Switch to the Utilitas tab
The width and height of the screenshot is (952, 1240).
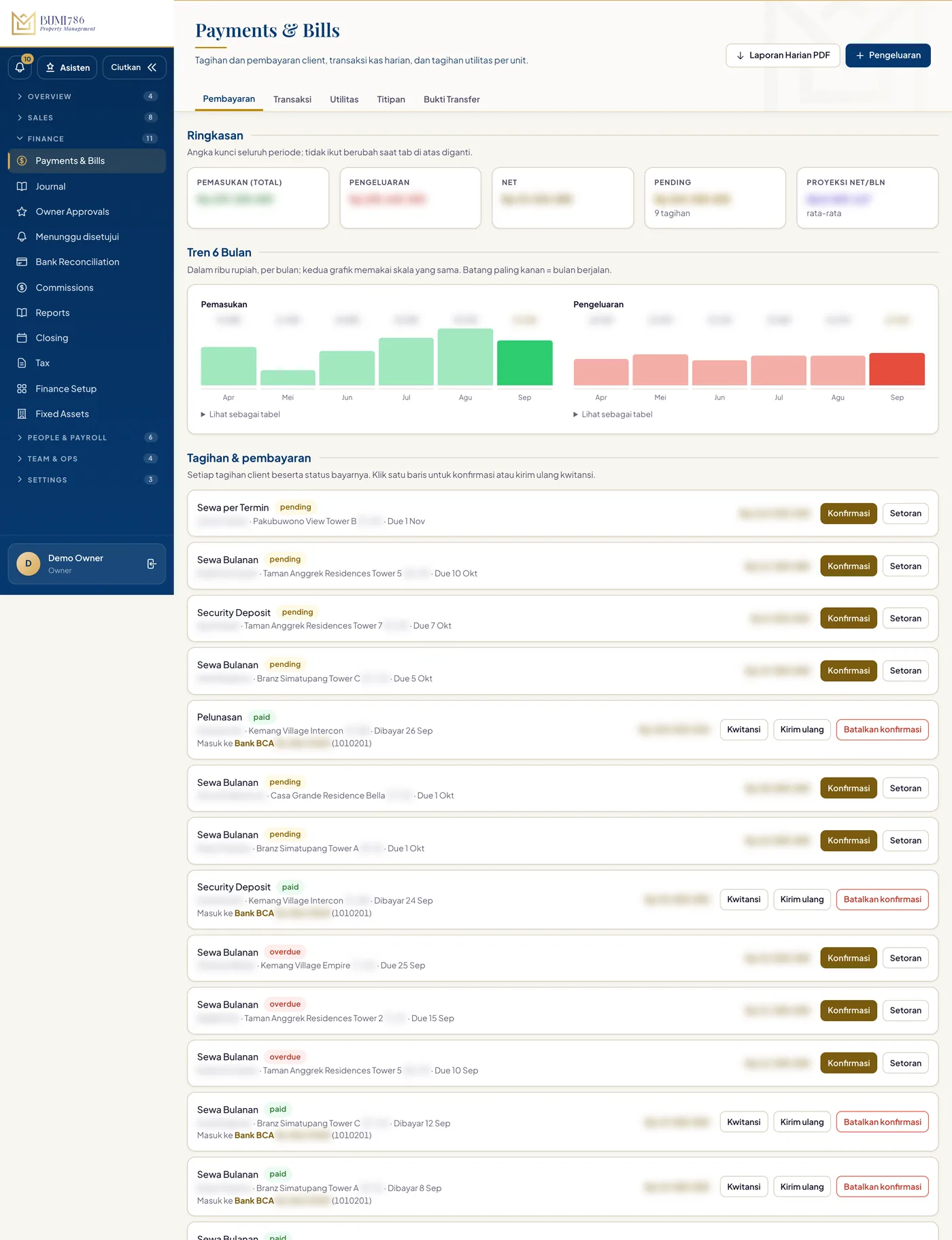pos(344,99)
